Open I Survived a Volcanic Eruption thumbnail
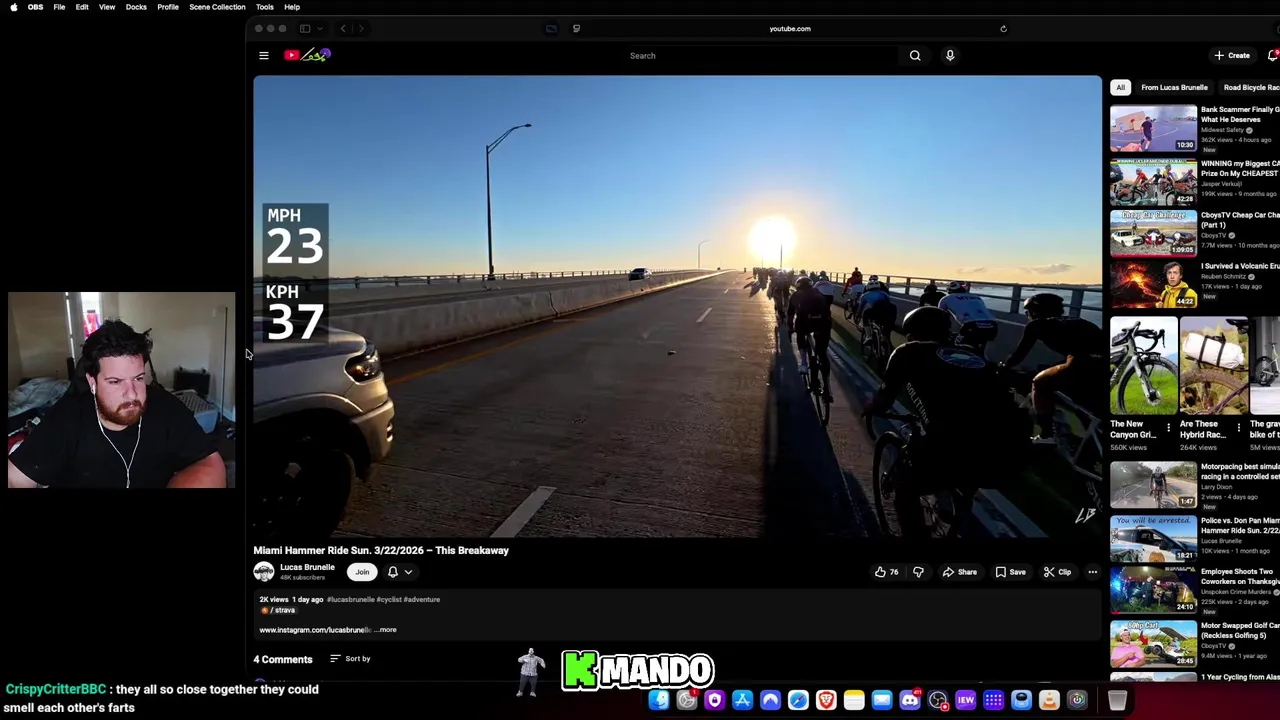This screenshot has width=1280, height=720. [x=1153, y=285]
